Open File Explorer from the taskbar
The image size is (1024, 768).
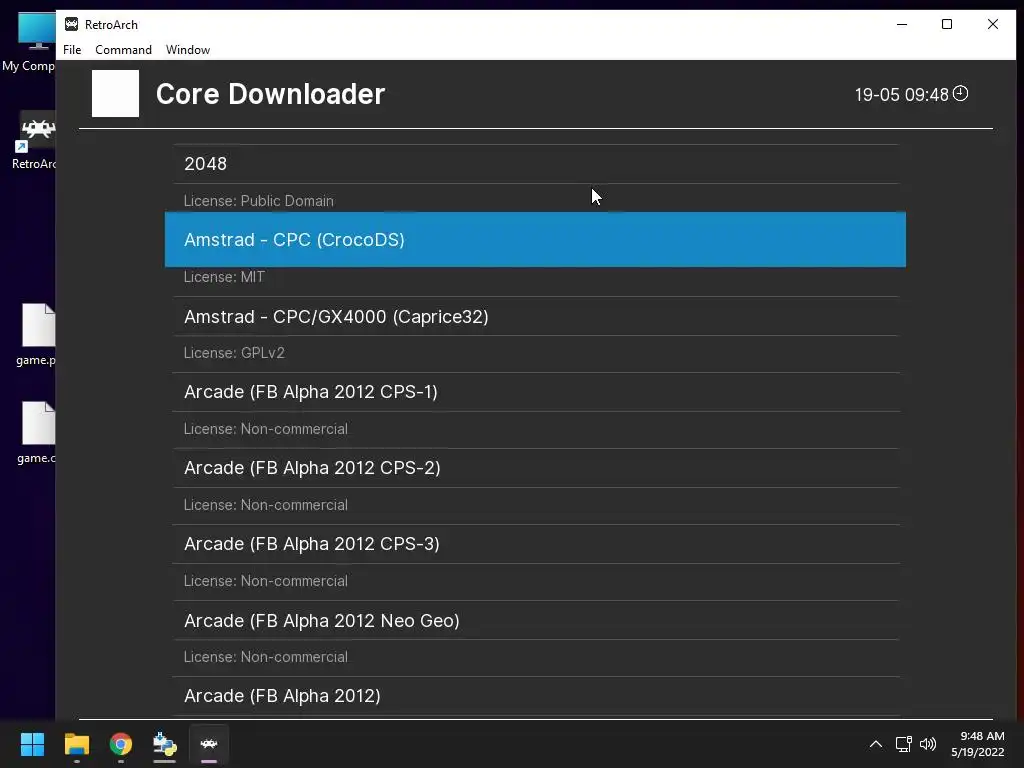point(76,744)
